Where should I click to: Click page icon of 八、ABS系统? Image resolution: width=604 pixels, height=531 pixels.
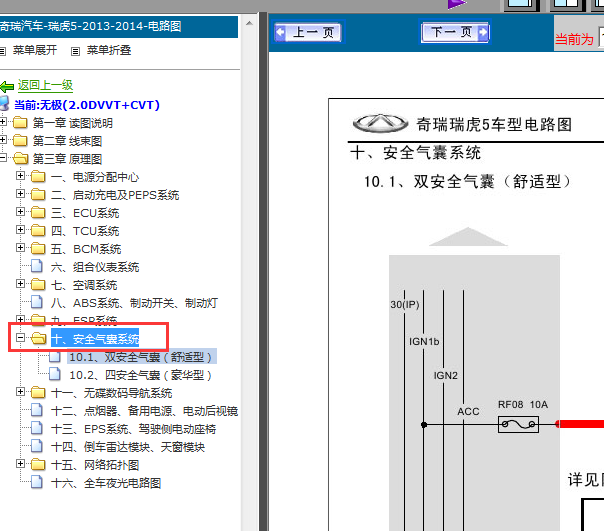tap(37, 302)
